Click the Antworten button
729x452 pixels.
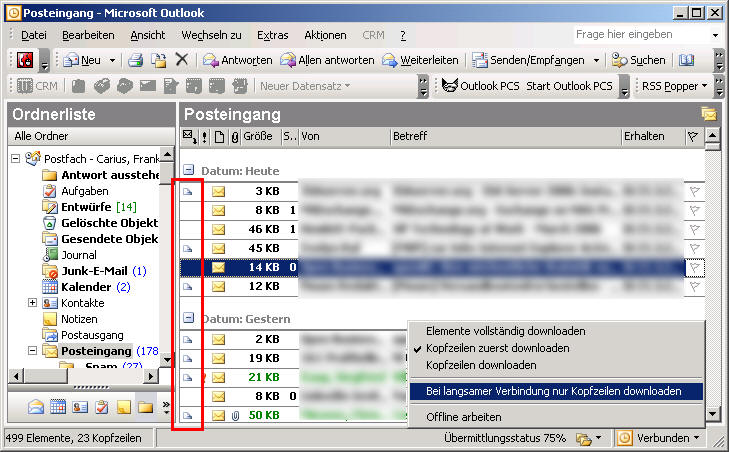tap(238, 60)
